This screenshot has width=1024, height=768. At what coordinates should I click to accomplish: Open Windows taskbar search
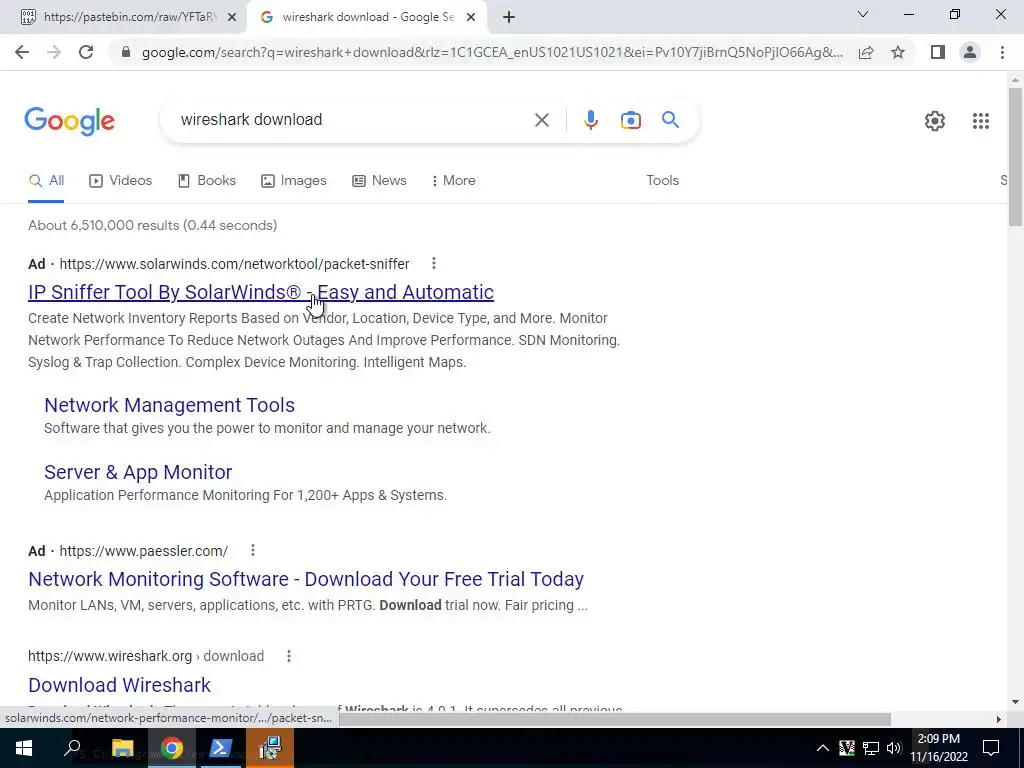[x=72, y=748]
